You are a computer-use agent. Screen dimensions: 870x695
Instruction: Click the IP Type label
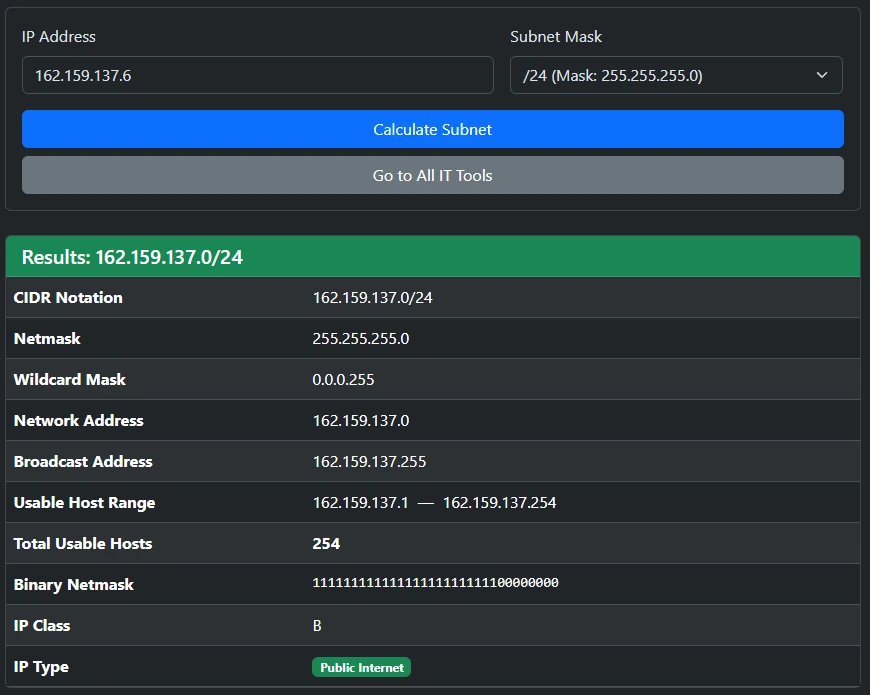coord(41,667)
